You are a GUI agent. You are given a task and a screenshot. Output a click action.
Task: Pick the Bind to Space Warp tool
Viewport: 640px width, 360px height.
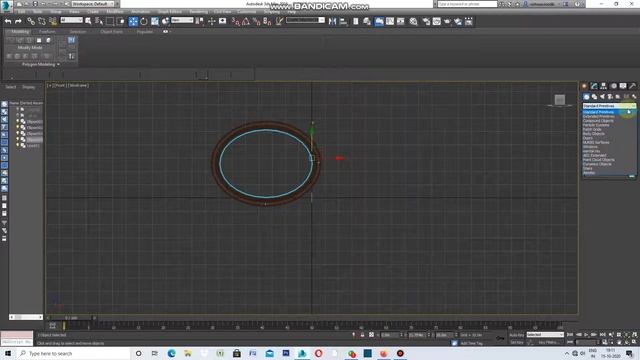(53, 21)
